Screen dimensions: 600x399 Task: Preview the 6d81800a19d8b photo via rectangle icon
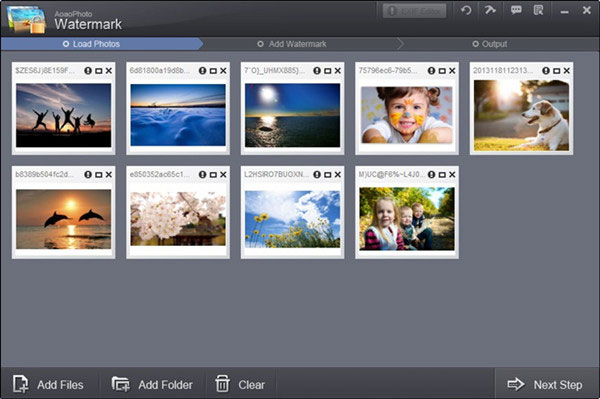pos(213,71)
